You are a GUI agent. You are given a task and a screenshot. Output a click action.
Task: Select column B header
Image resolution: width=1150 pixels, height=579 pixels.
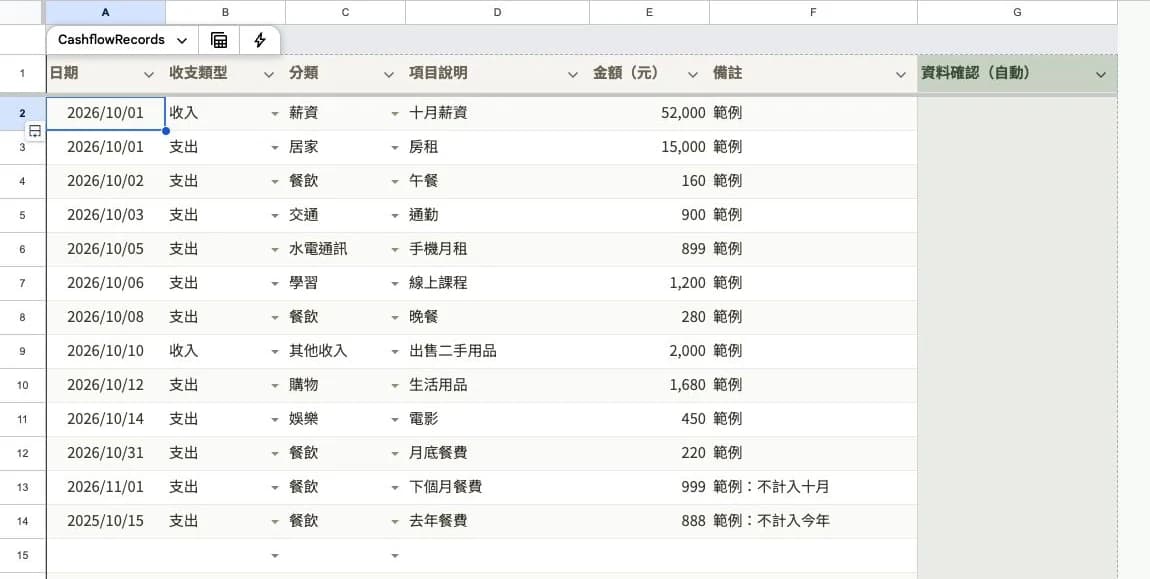pyautogui.click(x=225, y=12)
